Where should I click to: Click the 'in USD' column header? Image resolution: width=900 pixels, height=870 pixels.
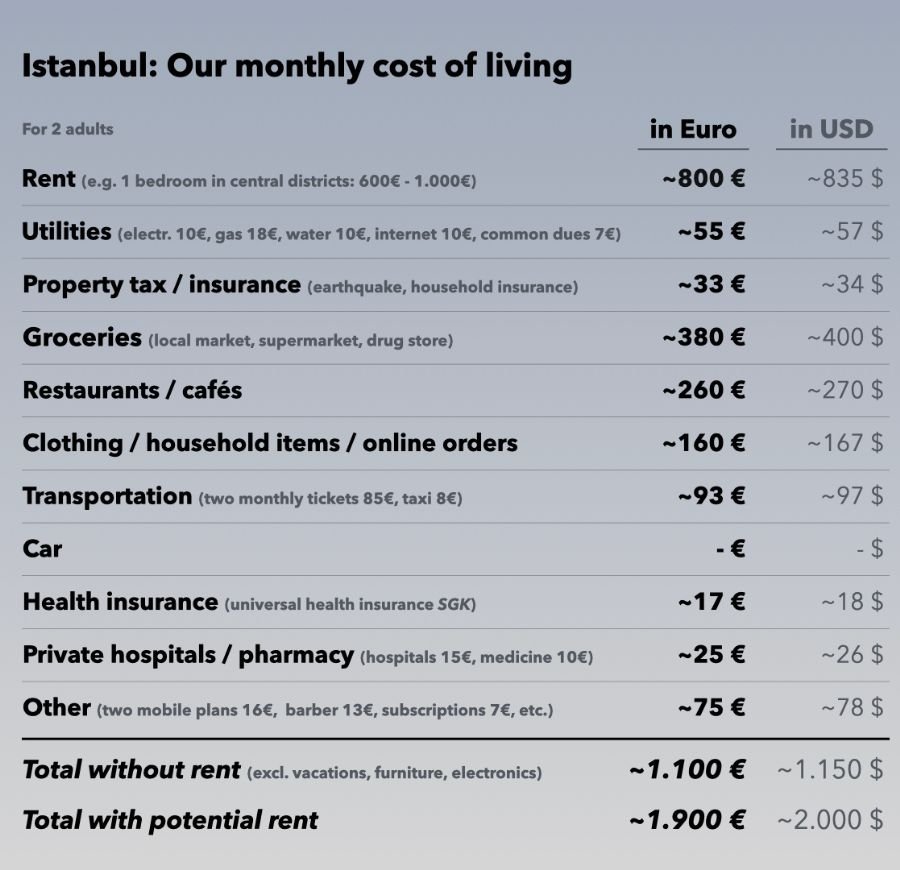tap(831, 130)
